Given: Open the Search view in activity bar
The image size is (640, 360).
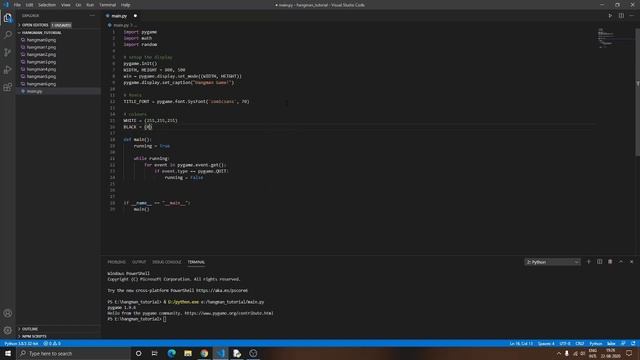Looking at the screenshot, I should pyautogui.click(x=7, y=35).
